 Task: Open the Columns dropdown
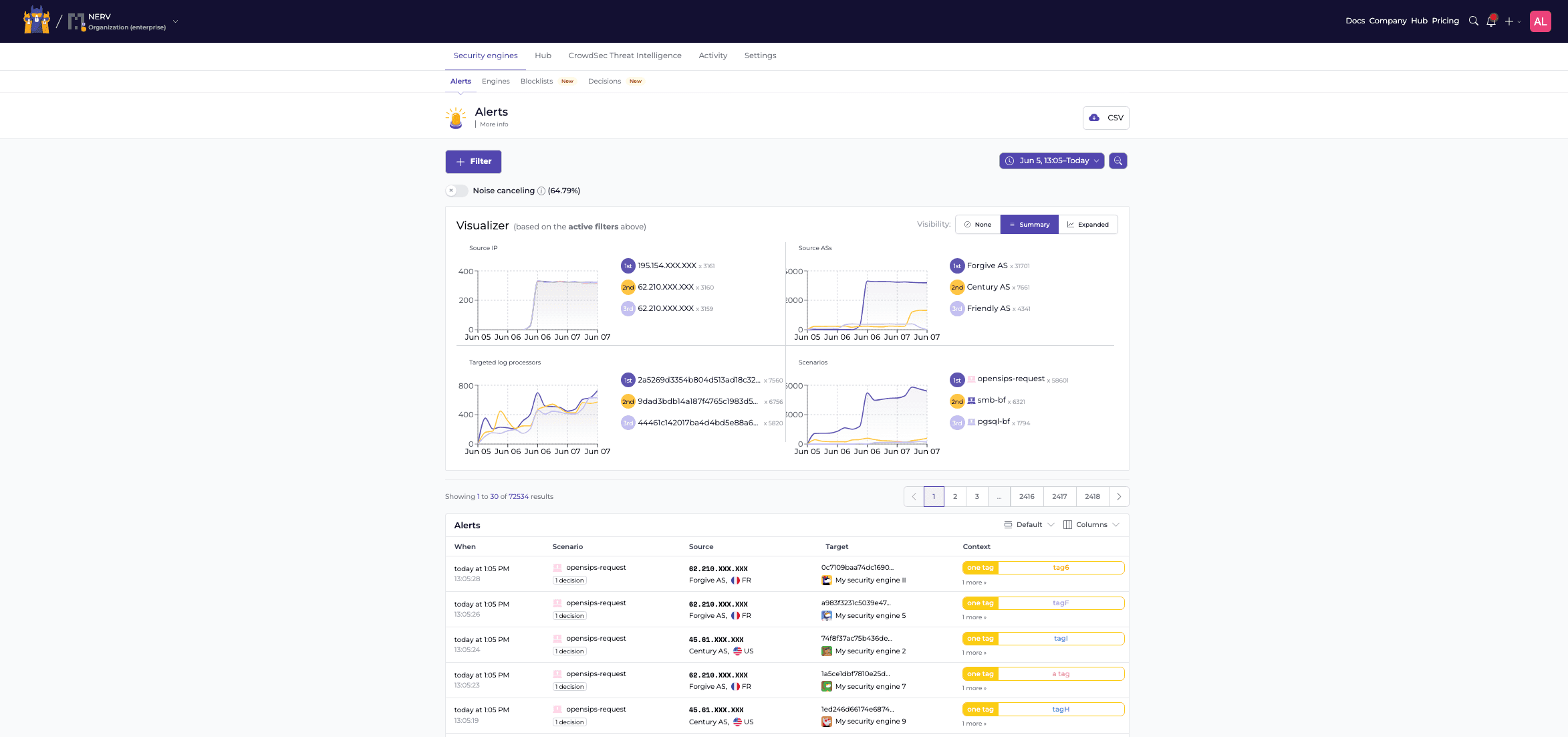pyautogui.click(x=1091, y=525)
